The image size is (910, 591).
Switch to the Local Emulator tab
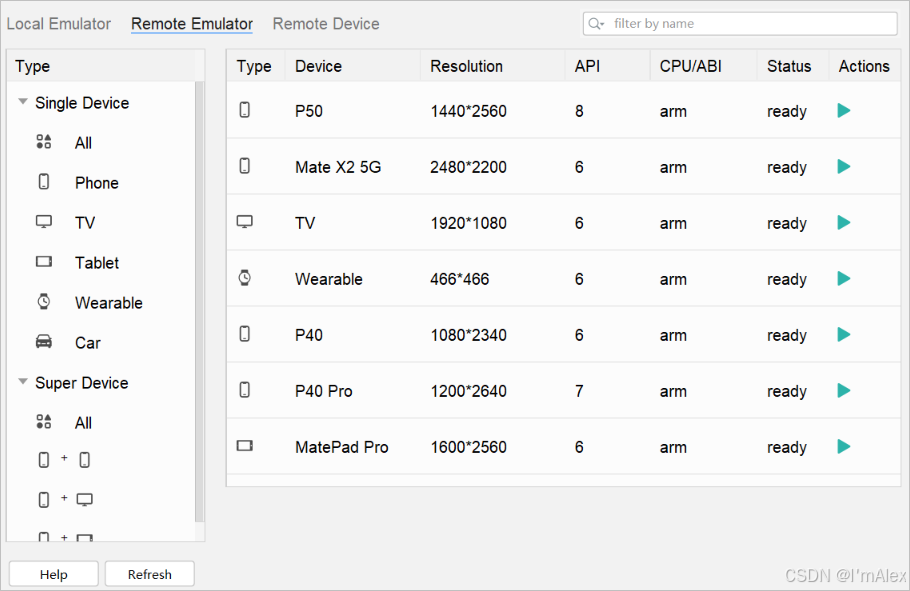(x=59, y=24)
